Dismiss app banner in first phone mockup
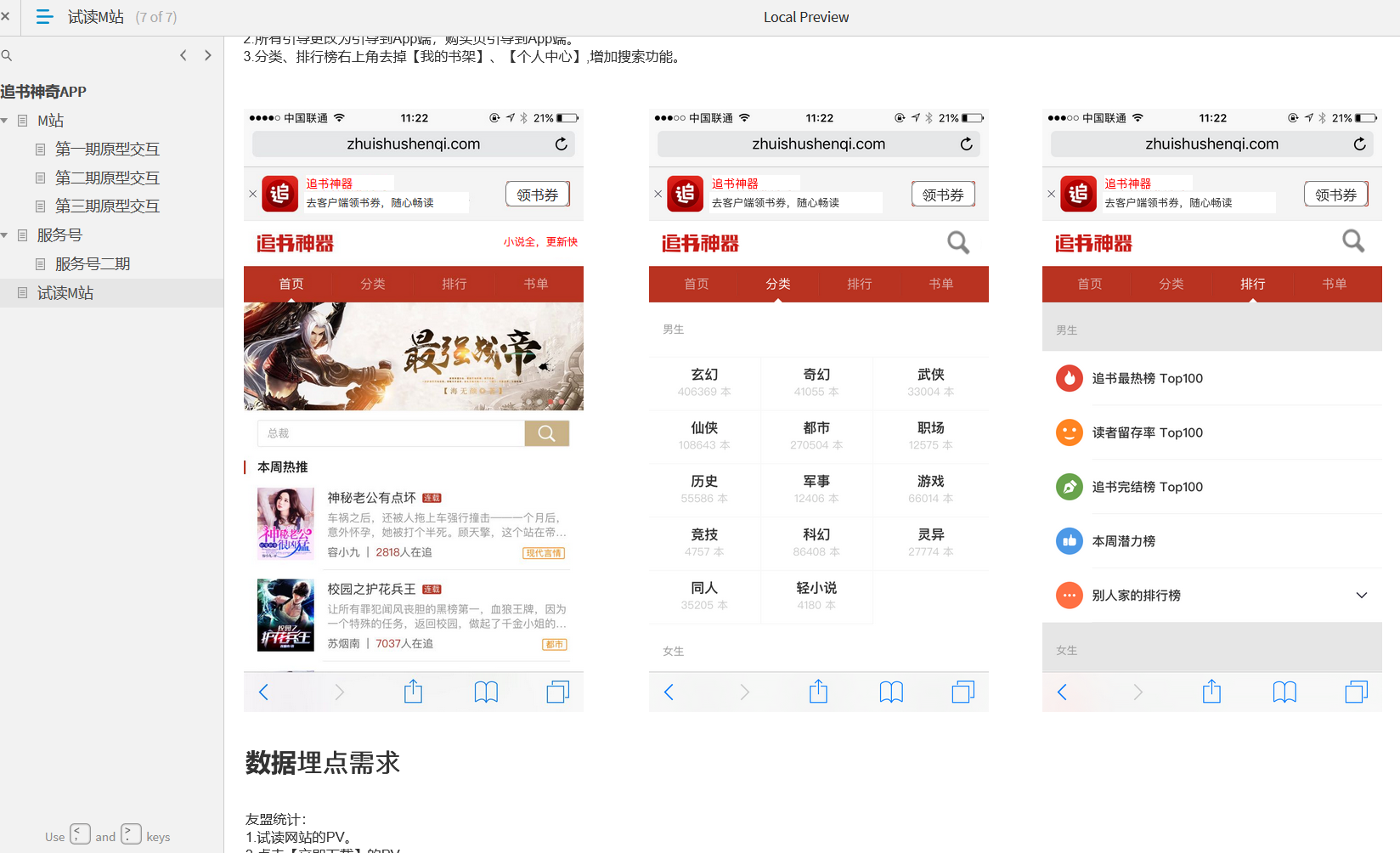This screenshot has width=1400, height=853. pyautogui.click(x=252, y=194)
